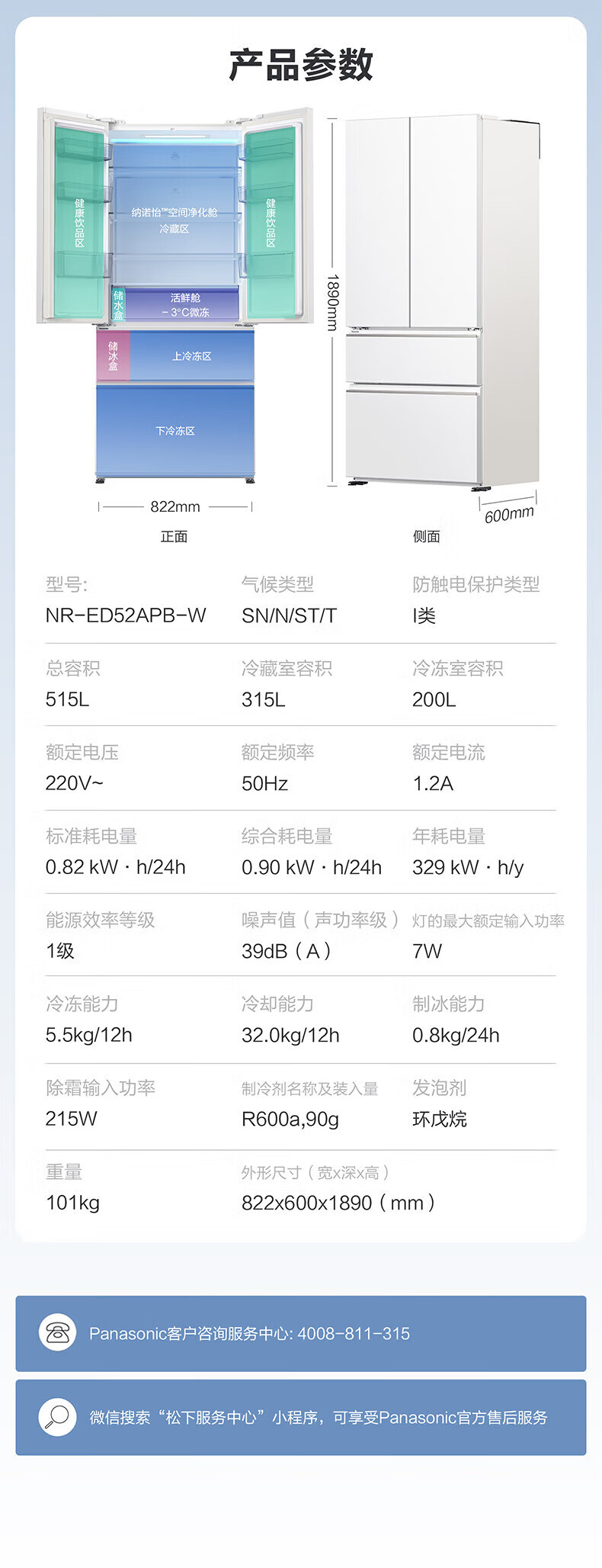Image resolution: width=602 pixels, height=1568 pixels.
Task: Click the right door 健康饮品区 shelf
Action: pos(271,223)
